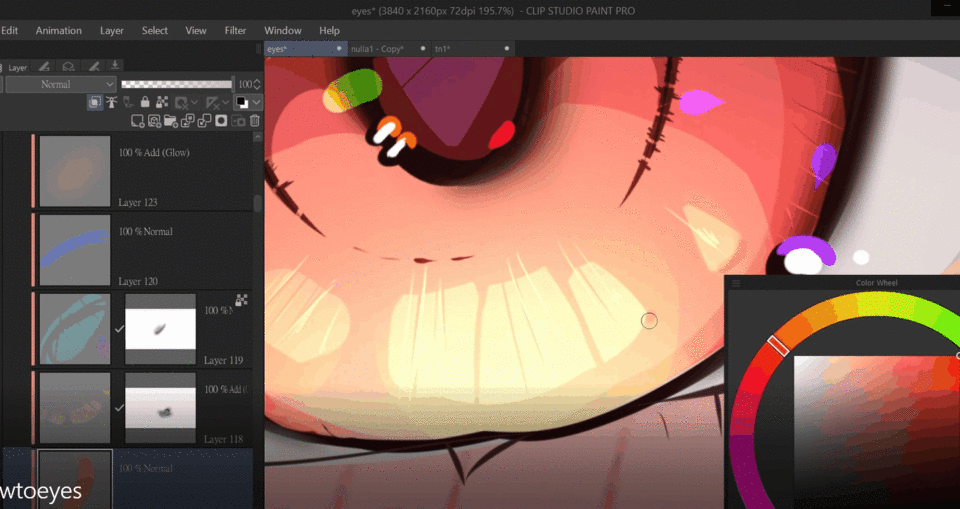This screenshot has width=960, height=509.
Task: Select the Layer 120 thumbnail
Action: click(x=75, y=250)
